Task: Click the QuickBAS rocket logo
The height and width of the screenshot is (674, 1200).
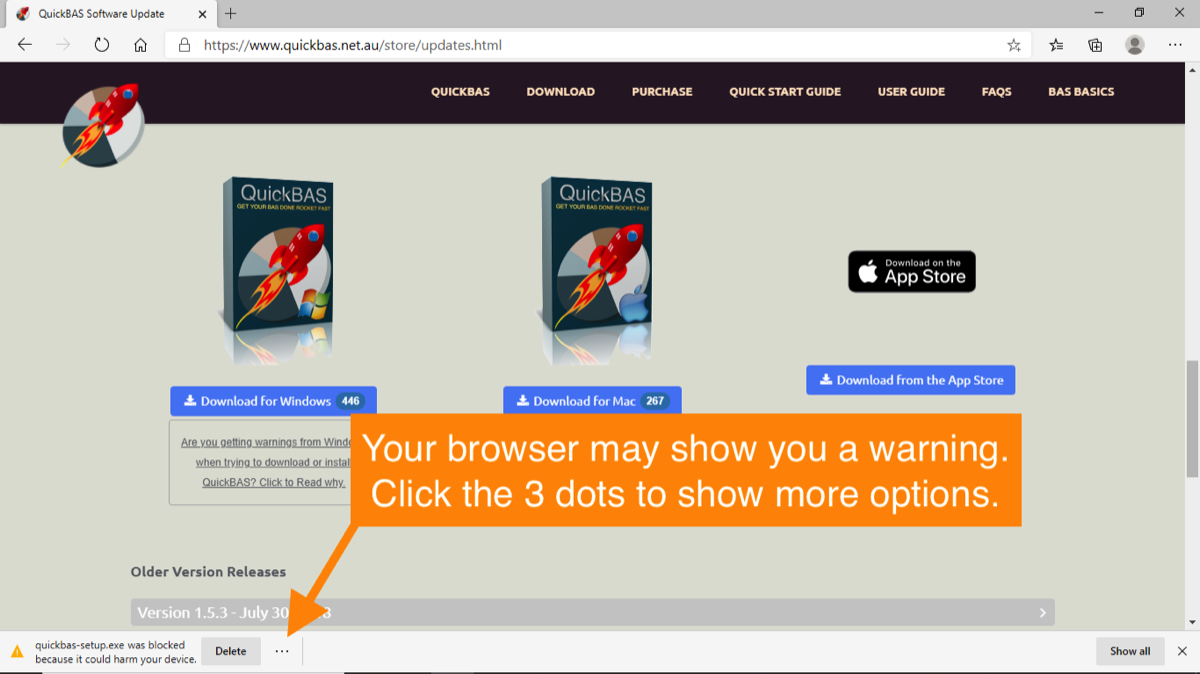Action: (102, 124)
